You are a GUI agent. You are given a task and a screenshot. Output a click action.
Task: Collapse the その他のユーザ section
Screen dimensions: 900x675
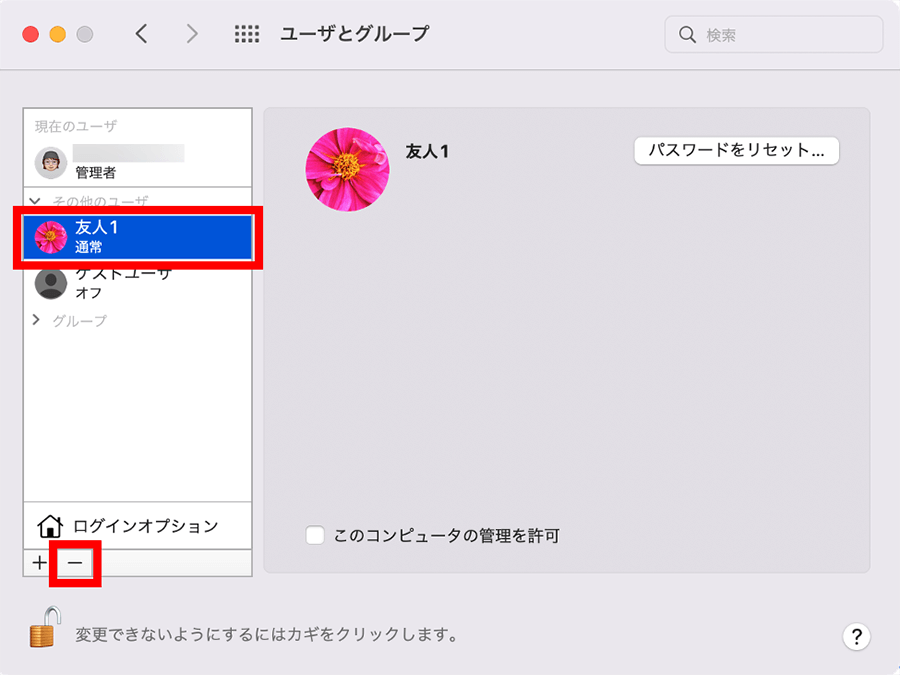point(36,201)
